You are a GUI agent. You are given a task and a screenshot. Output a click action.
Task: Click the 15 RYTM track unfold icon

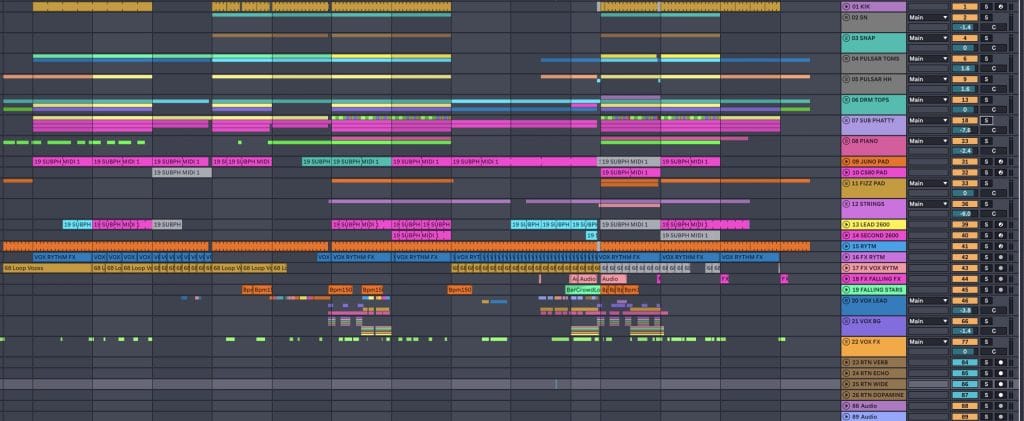point(848,245)
